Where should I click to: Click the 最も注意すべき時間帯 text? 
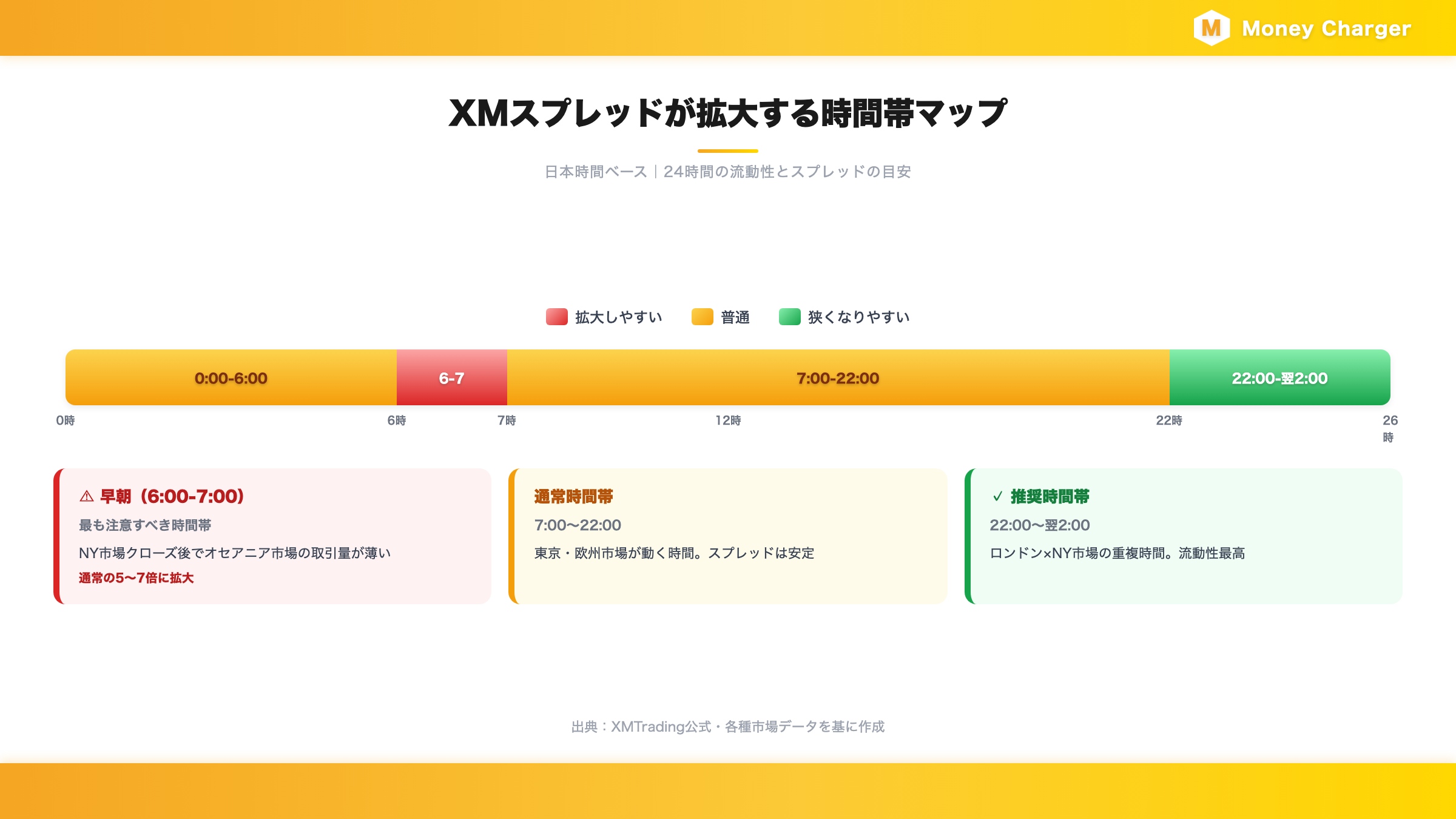pyautogui.click(x=145, y=525)
